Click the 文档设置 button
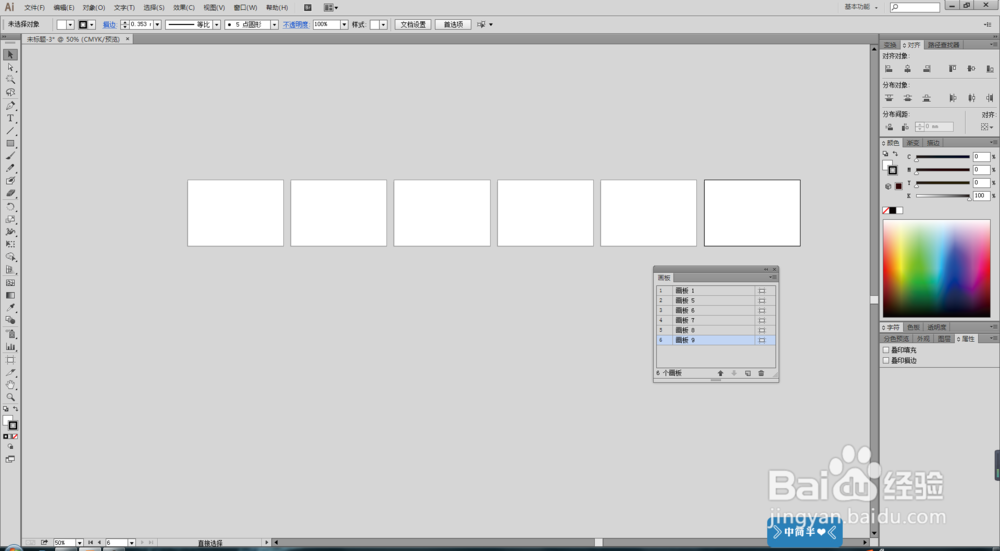1000x551 pixels. (x=413, y=25)
